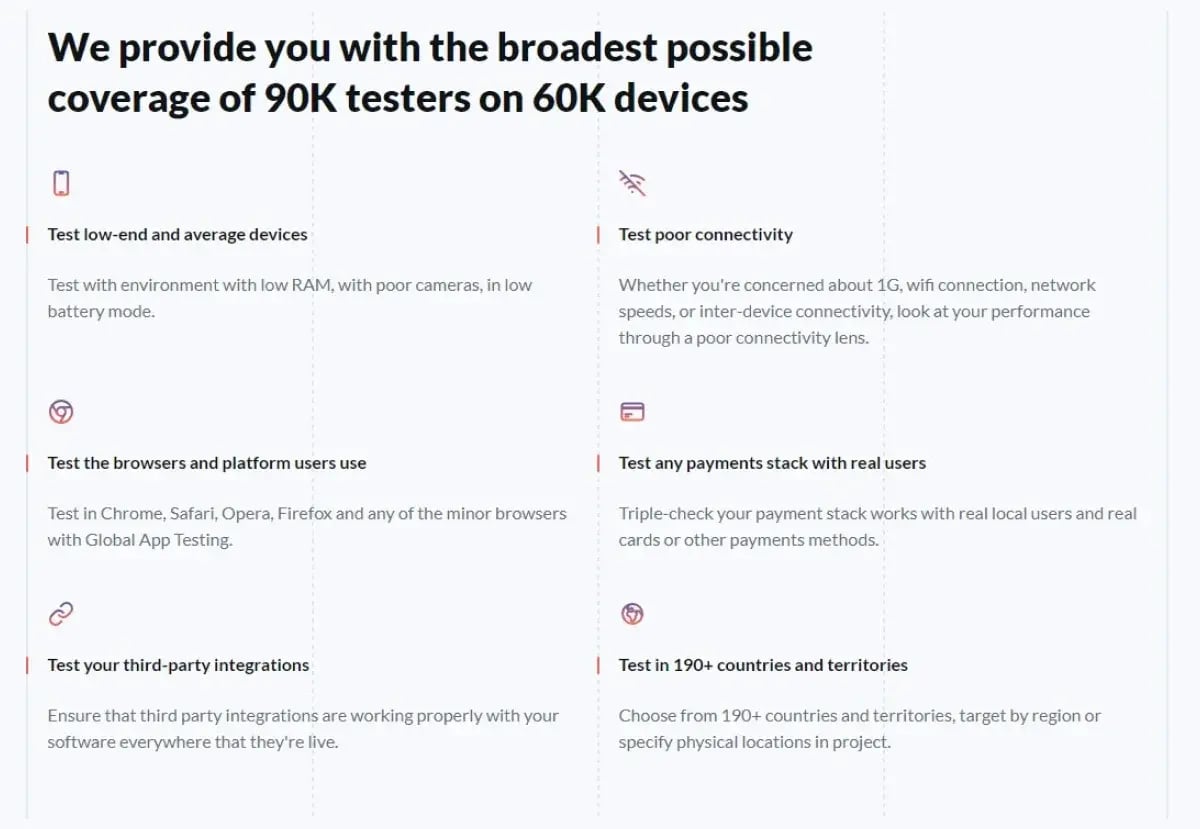Click the main '90K testers on 60K devices' headline
This screenshot has height=829, width=1200.
coord(430,73)
